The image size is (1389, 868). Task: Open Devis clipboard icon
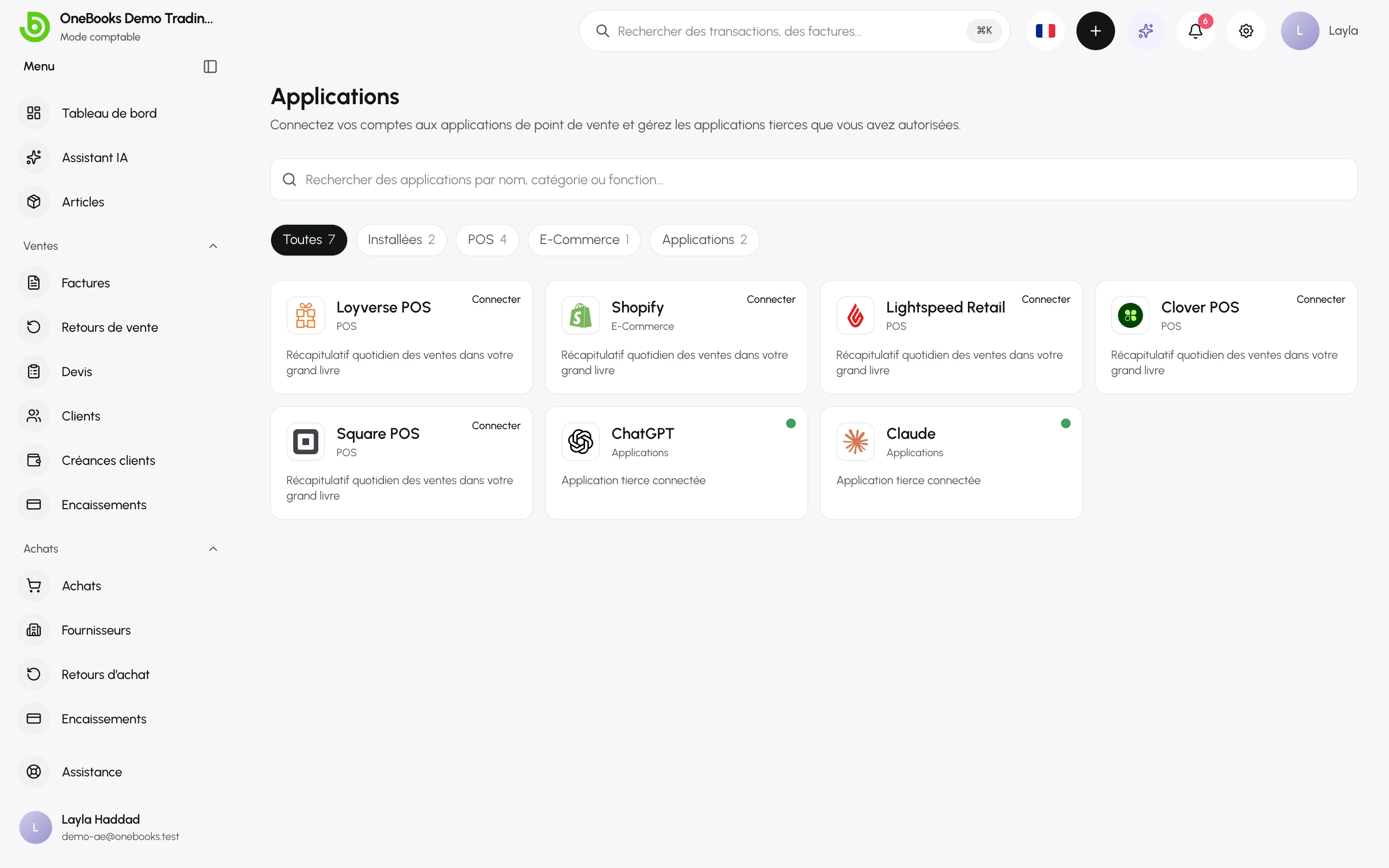pyautogui.click(x=34, y=371)
